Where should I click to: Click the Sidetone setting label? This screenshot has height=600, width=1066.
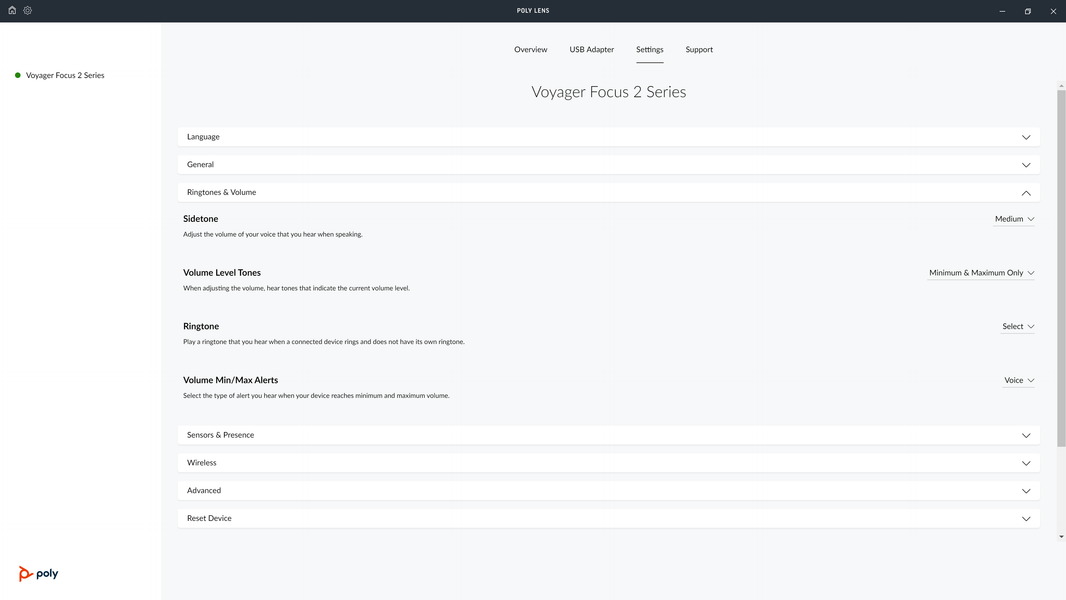click(201, 219)
